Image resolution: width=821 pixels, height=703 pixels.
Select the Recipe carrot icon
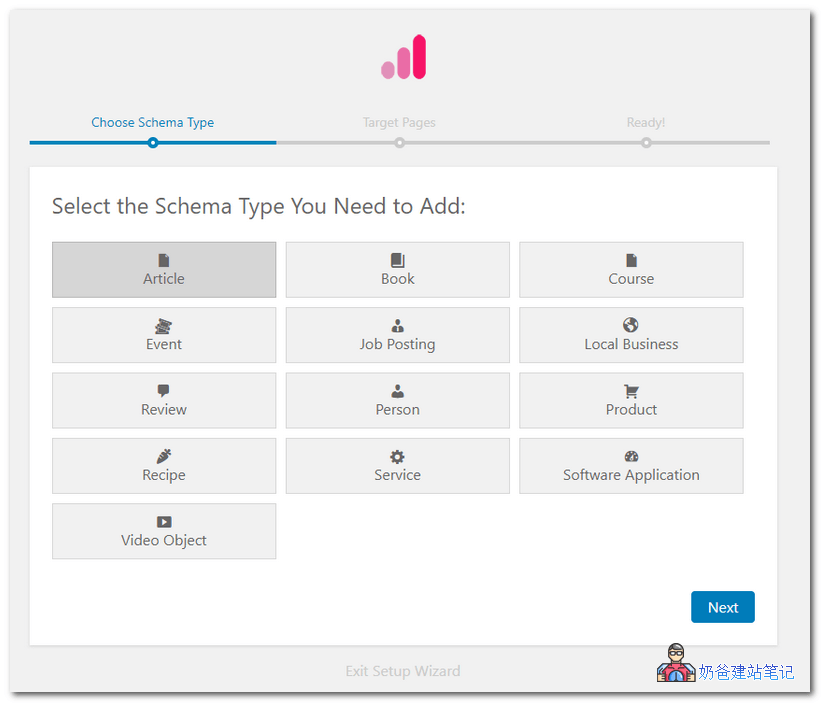pos(164,456)
